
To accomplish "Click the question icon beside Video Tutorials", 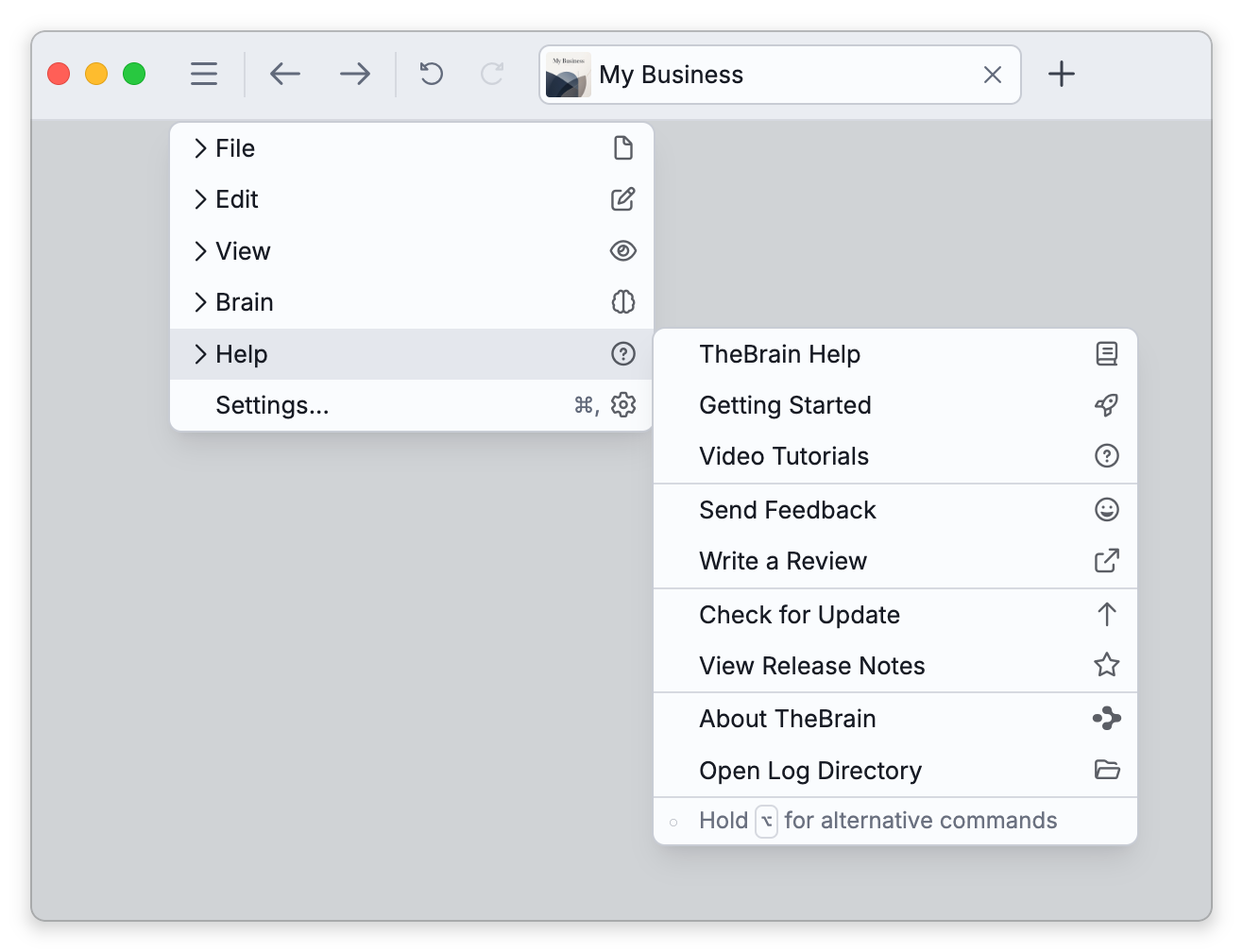I will [x=1107, y=456].
